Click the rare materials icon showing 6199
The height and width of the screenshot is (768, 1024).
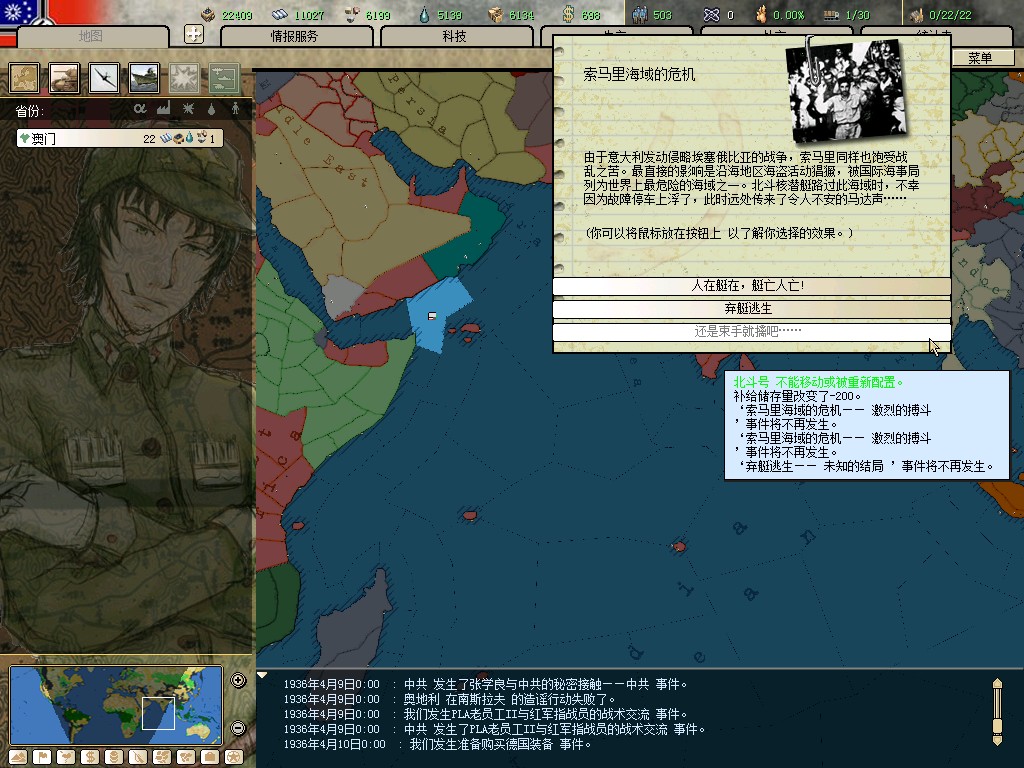[x=352, y=14]
